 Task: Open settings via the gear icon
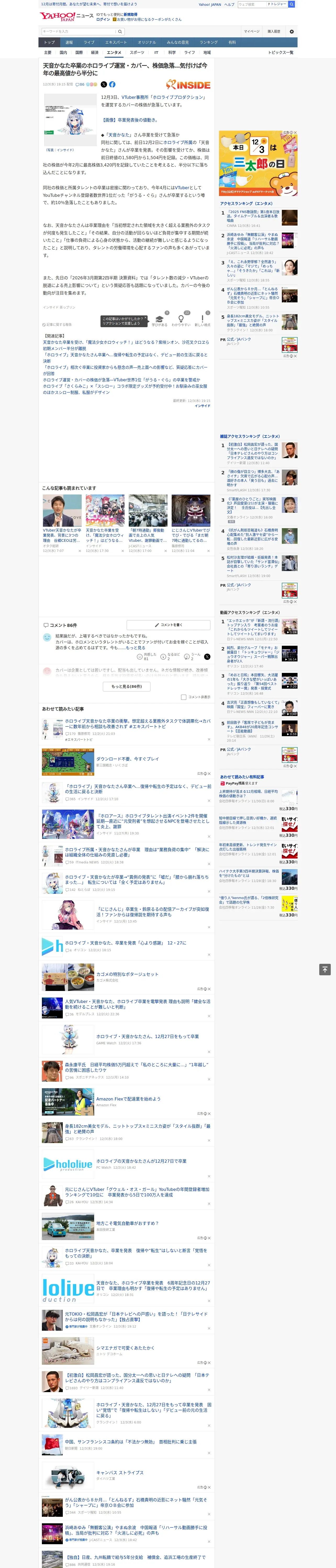click(292, 32)
